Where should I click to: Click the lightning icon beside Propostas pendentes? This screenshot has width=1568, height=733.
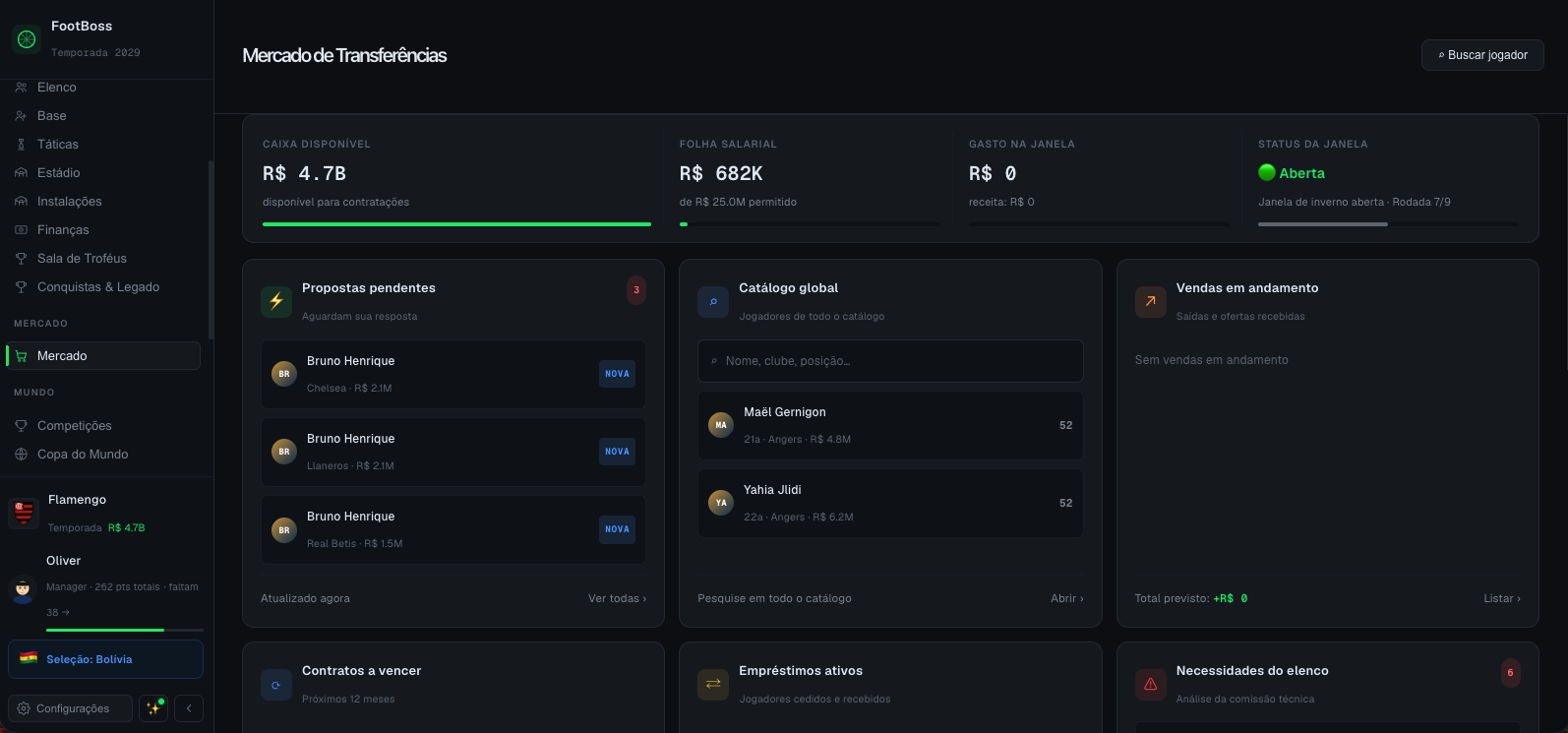click(276, 302)
